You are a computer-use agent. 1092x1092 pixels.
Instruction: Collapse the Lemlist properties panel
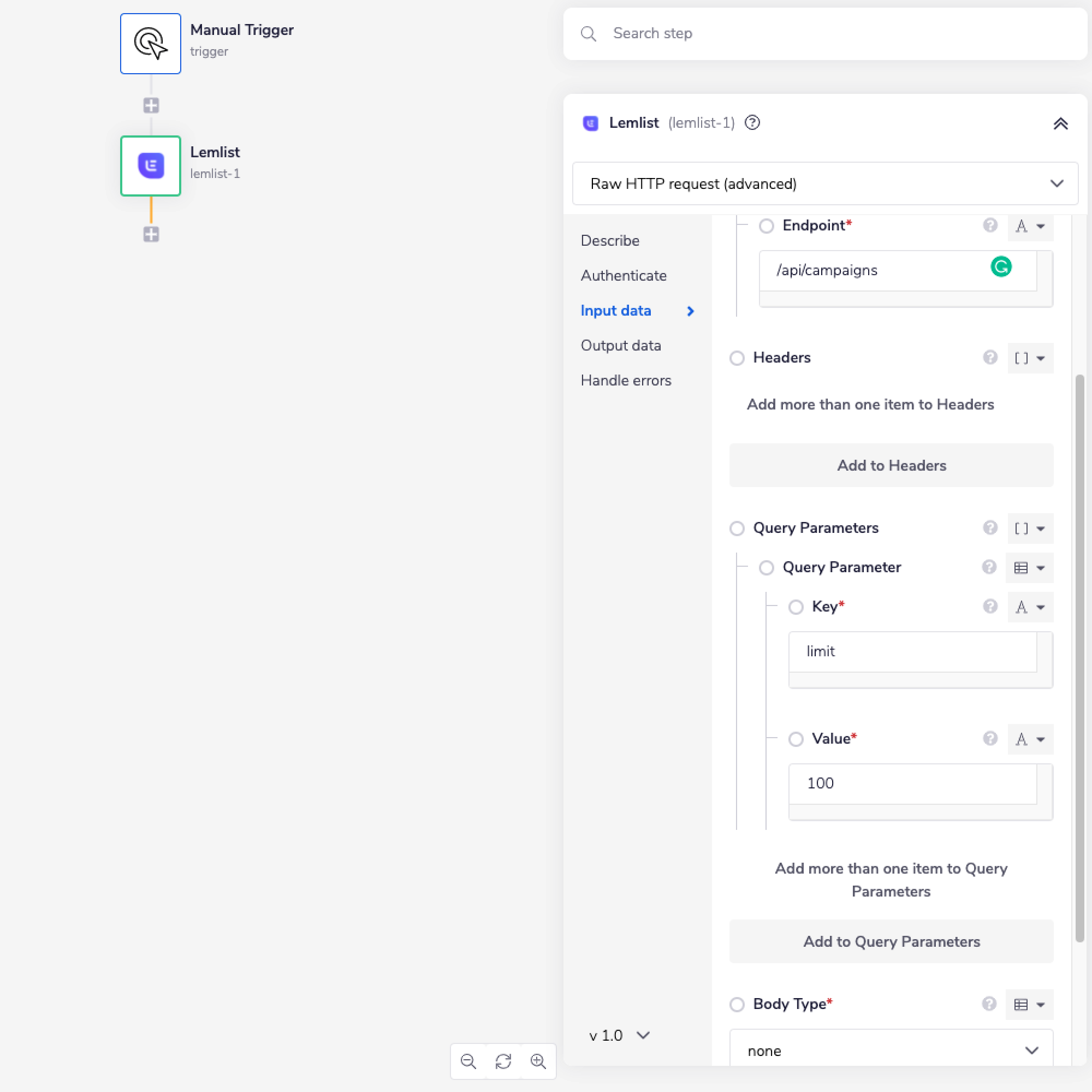click(x=1060, y=123)
